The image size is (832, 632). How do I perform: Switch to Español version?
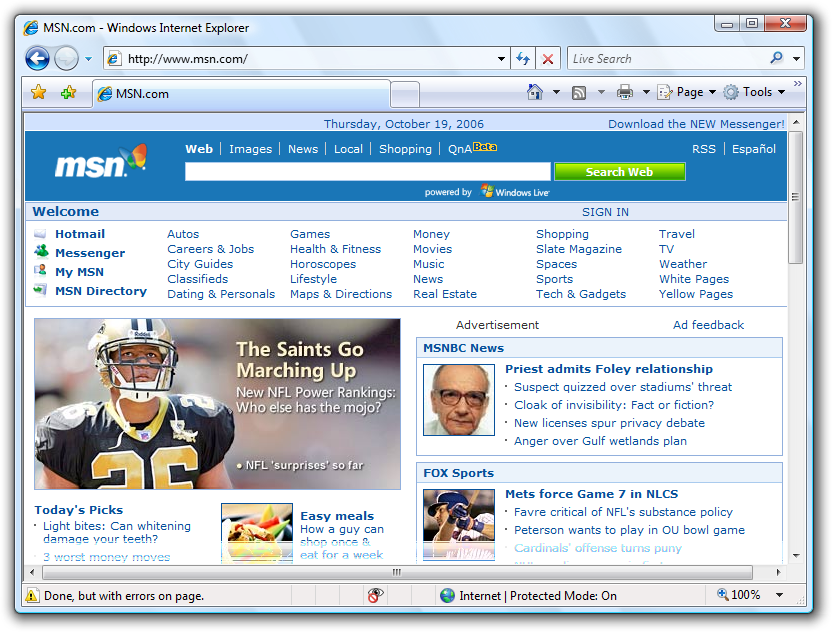(753, 149)
